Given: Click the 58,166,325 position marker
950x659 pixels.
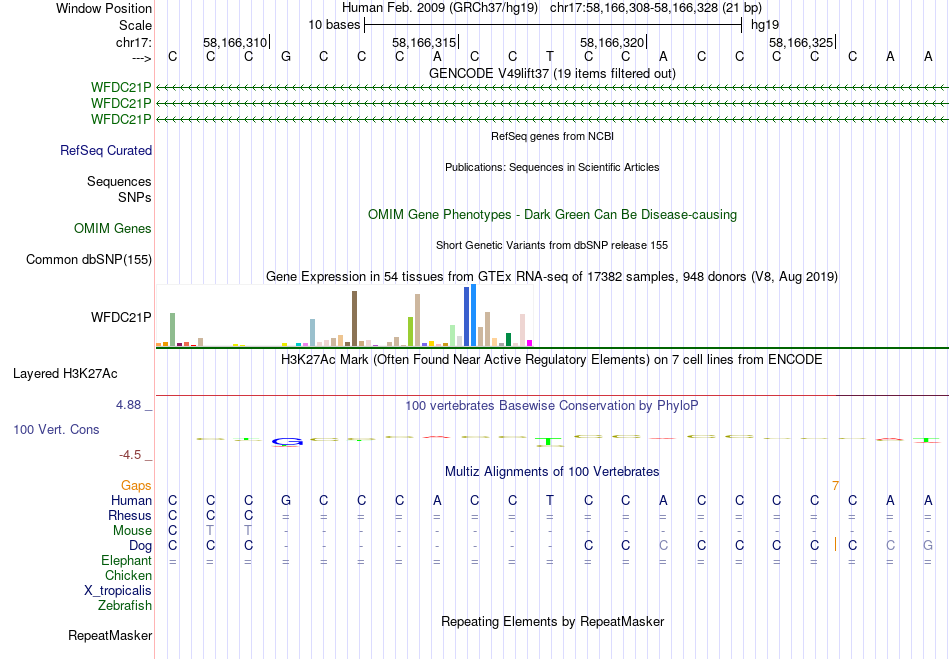Looking at the screenshot, I should (801, 42).
